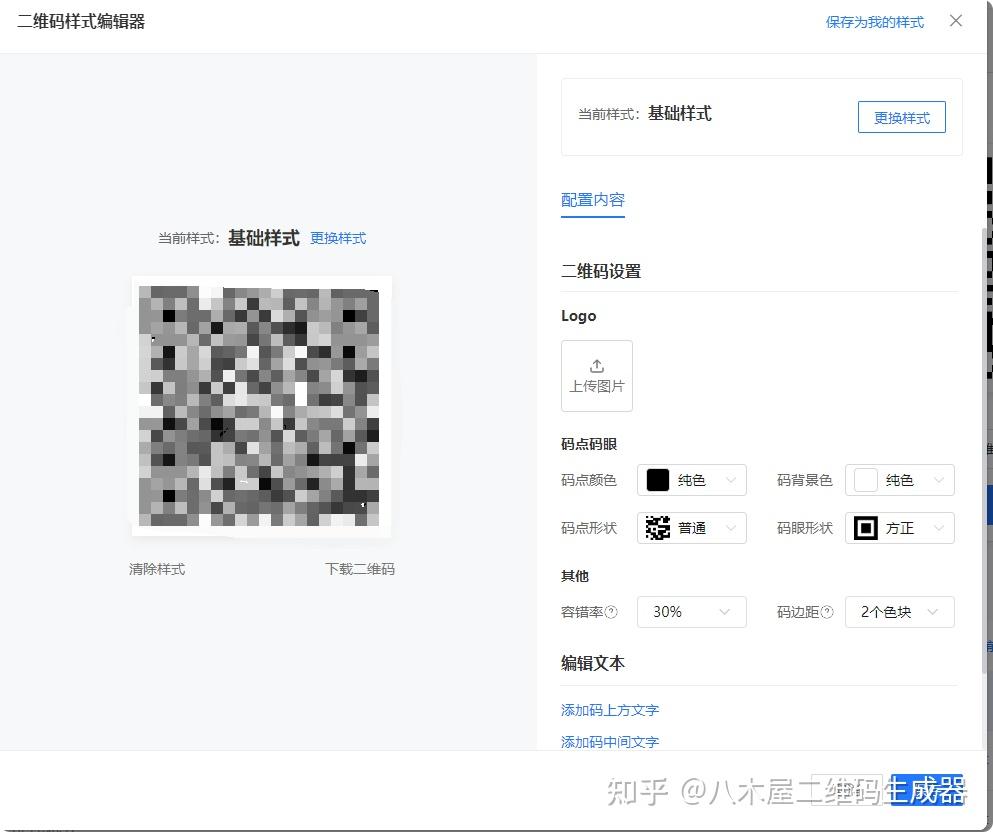Click the 上传图片 logo upload box

[x=597, y=376]
